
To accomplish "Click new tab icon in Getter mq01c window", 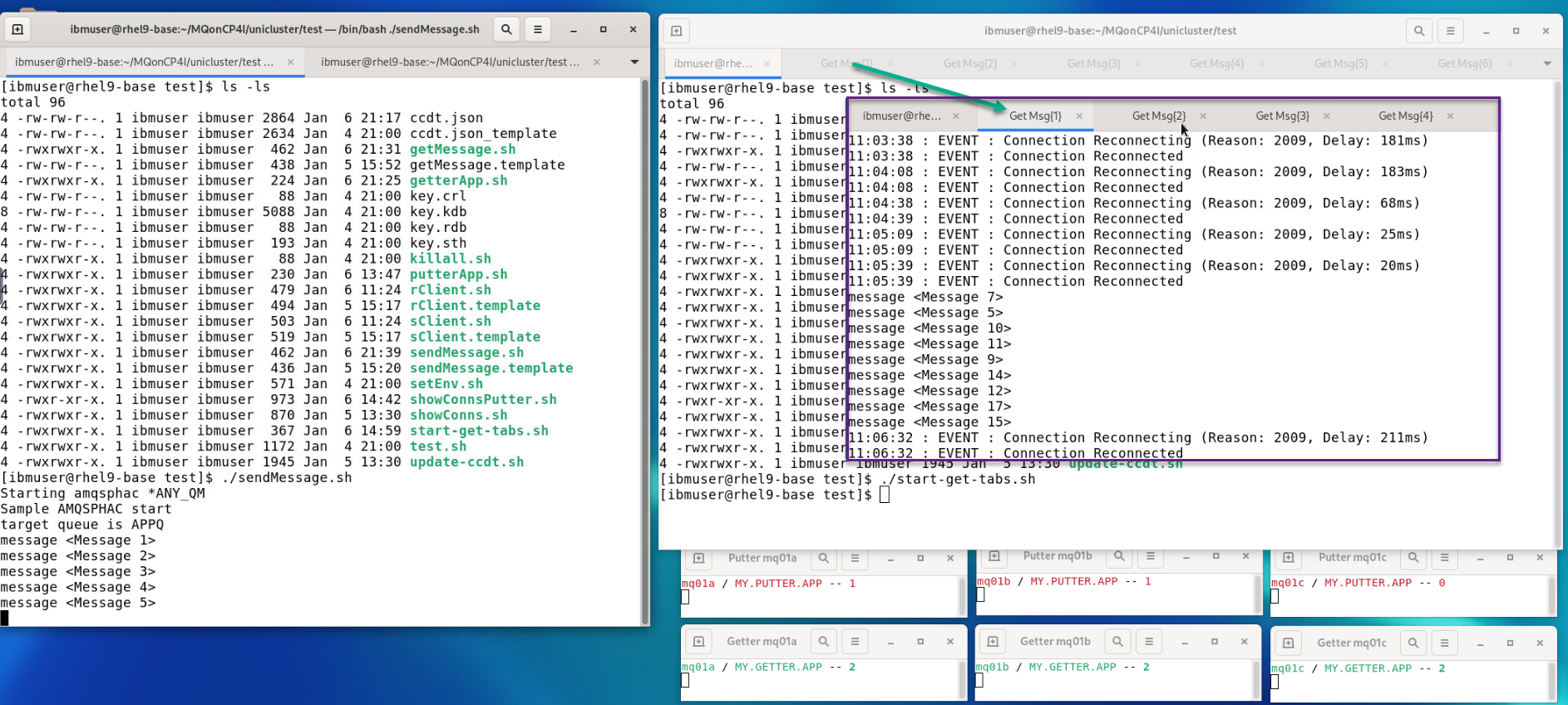I will (1288, 643).
